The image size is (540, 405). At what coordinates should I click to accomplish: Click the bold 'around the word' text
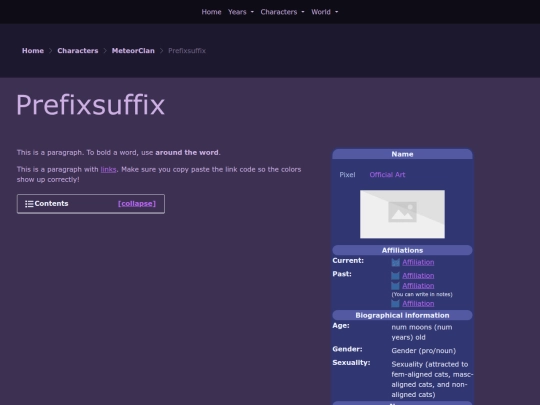click(187, 152)
